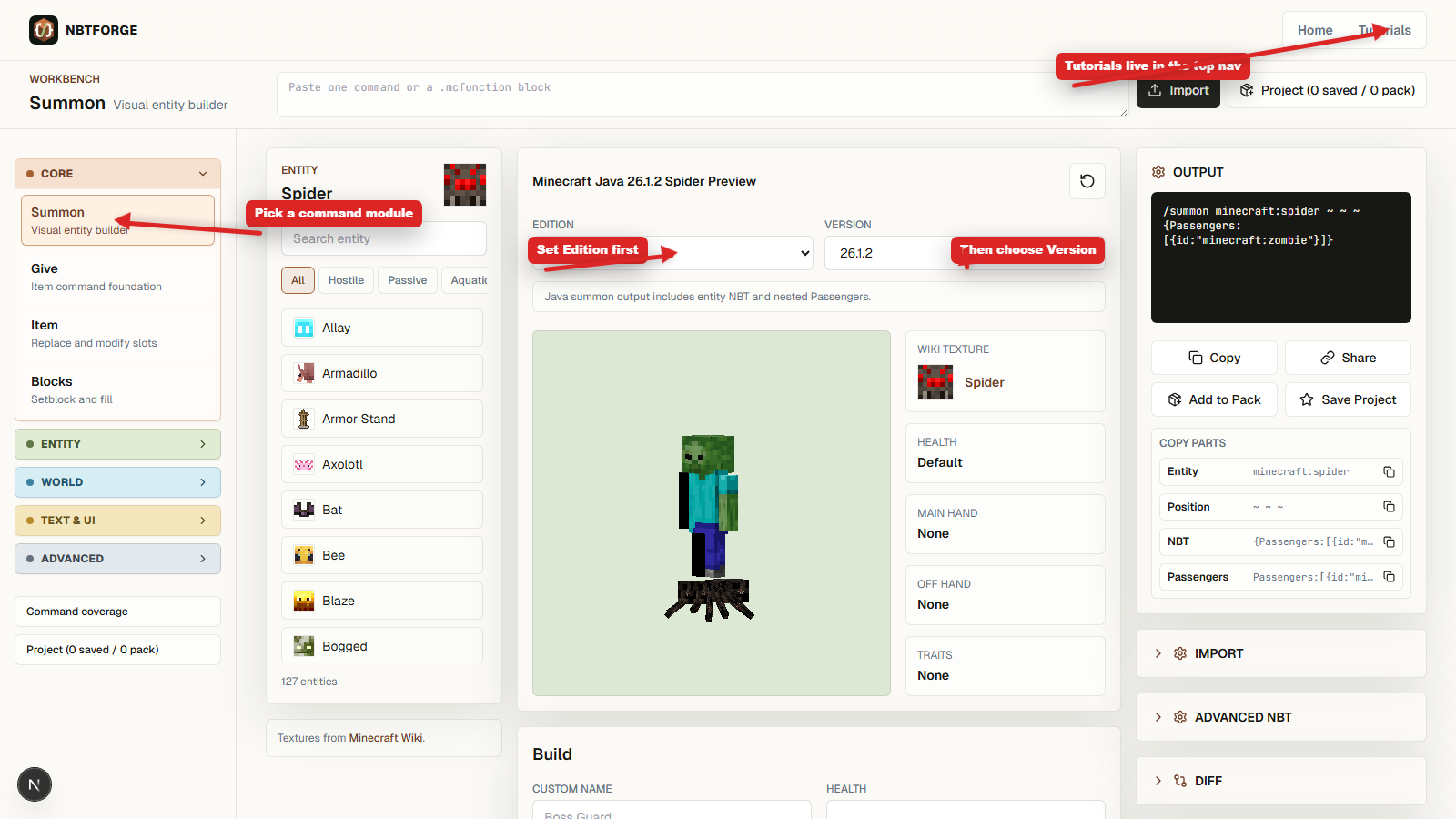Follow the Minecraft Wiki link
Screen dimensions: 1456x819
point(386,738)
